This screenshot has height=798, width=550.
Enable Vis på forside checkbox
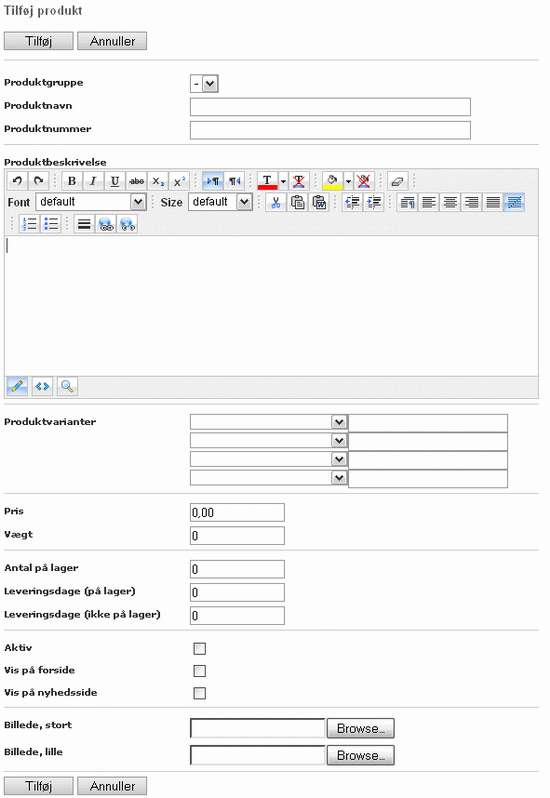tap(199, 671)
